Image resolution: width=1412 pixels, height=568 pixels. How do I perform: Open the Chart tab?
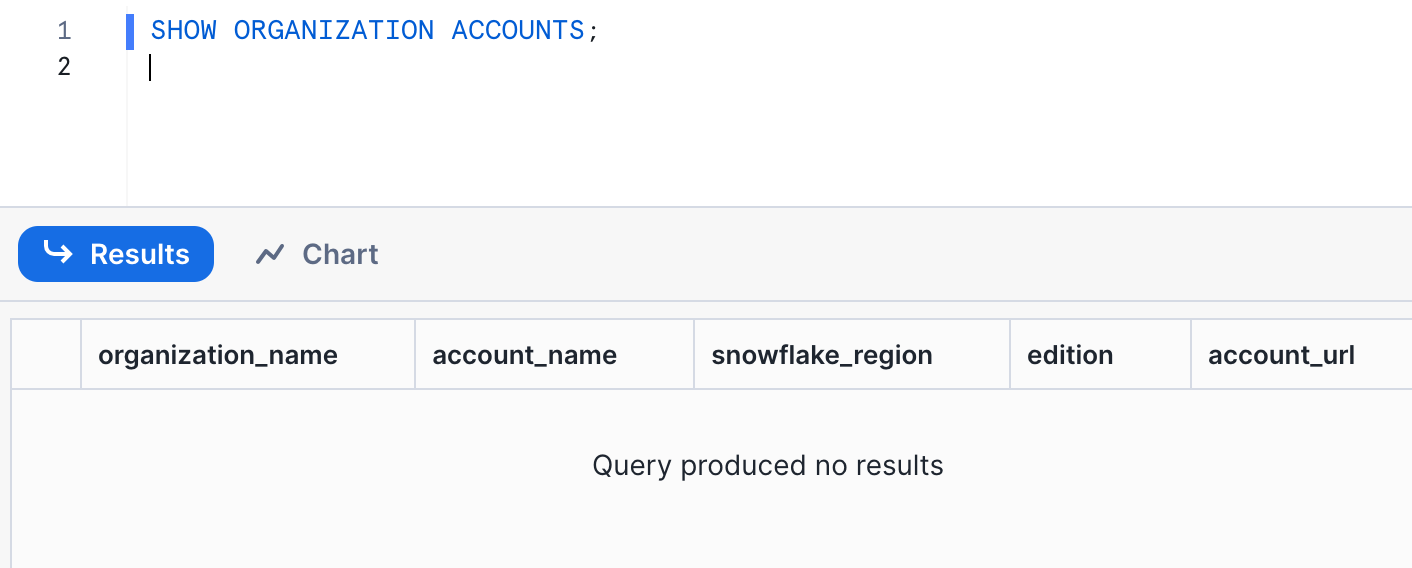click(x=317, y=254)
